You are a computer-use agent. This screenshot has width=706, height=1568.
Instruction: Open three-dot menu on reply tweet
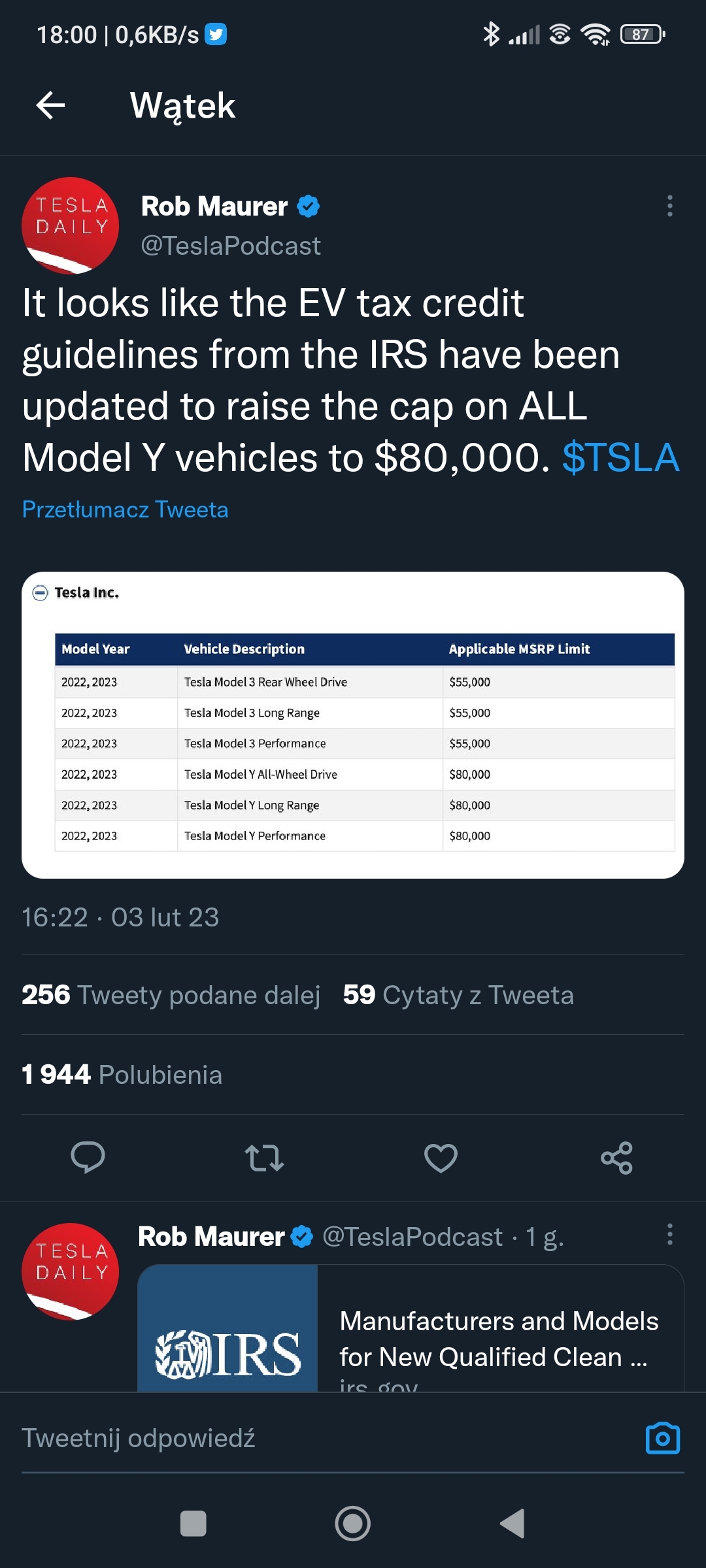669,1234
